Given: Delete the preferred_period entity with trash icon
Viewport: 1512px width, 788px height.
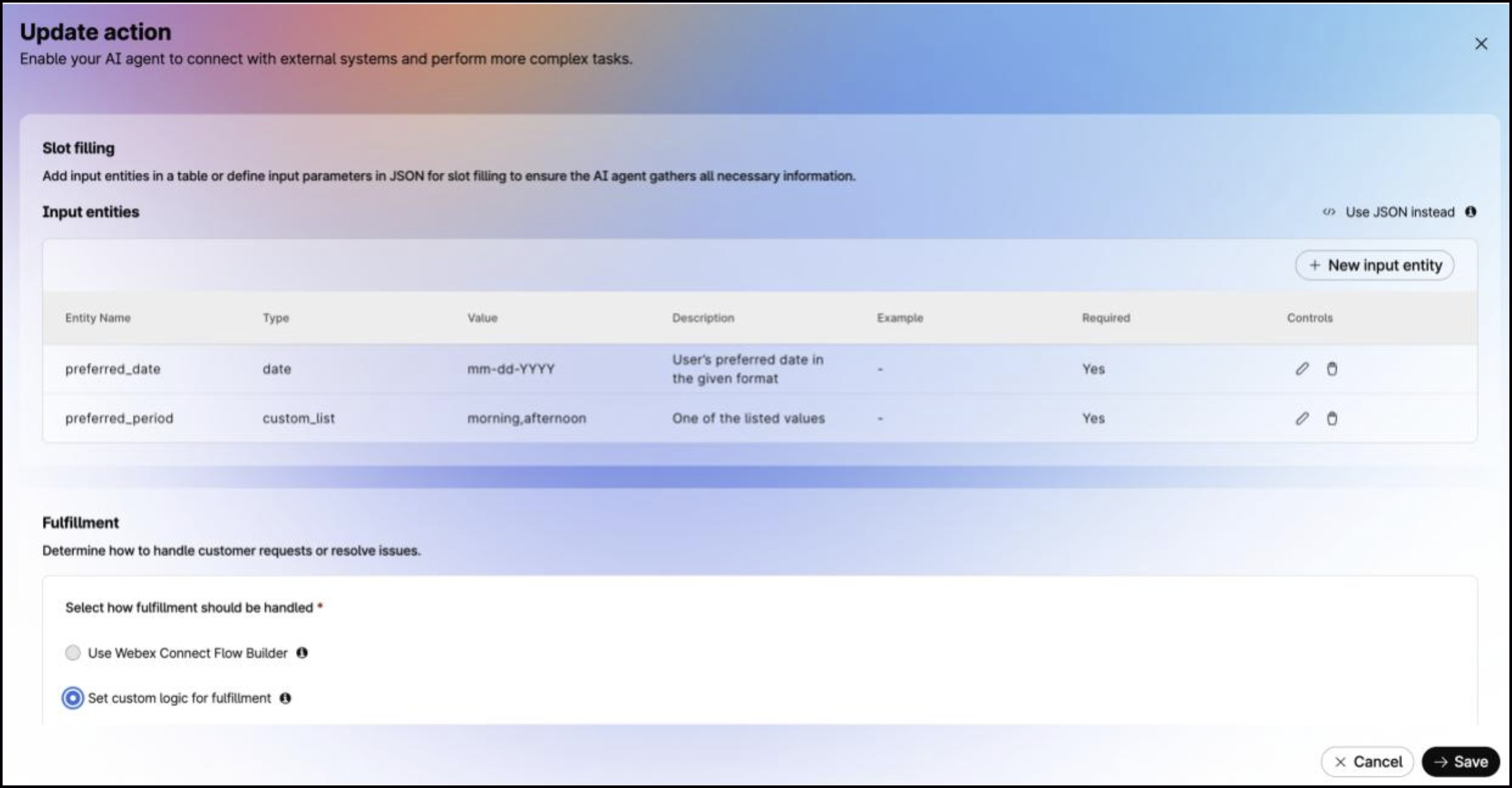Looking at the screenshot, I should [x=1332, y=419].
